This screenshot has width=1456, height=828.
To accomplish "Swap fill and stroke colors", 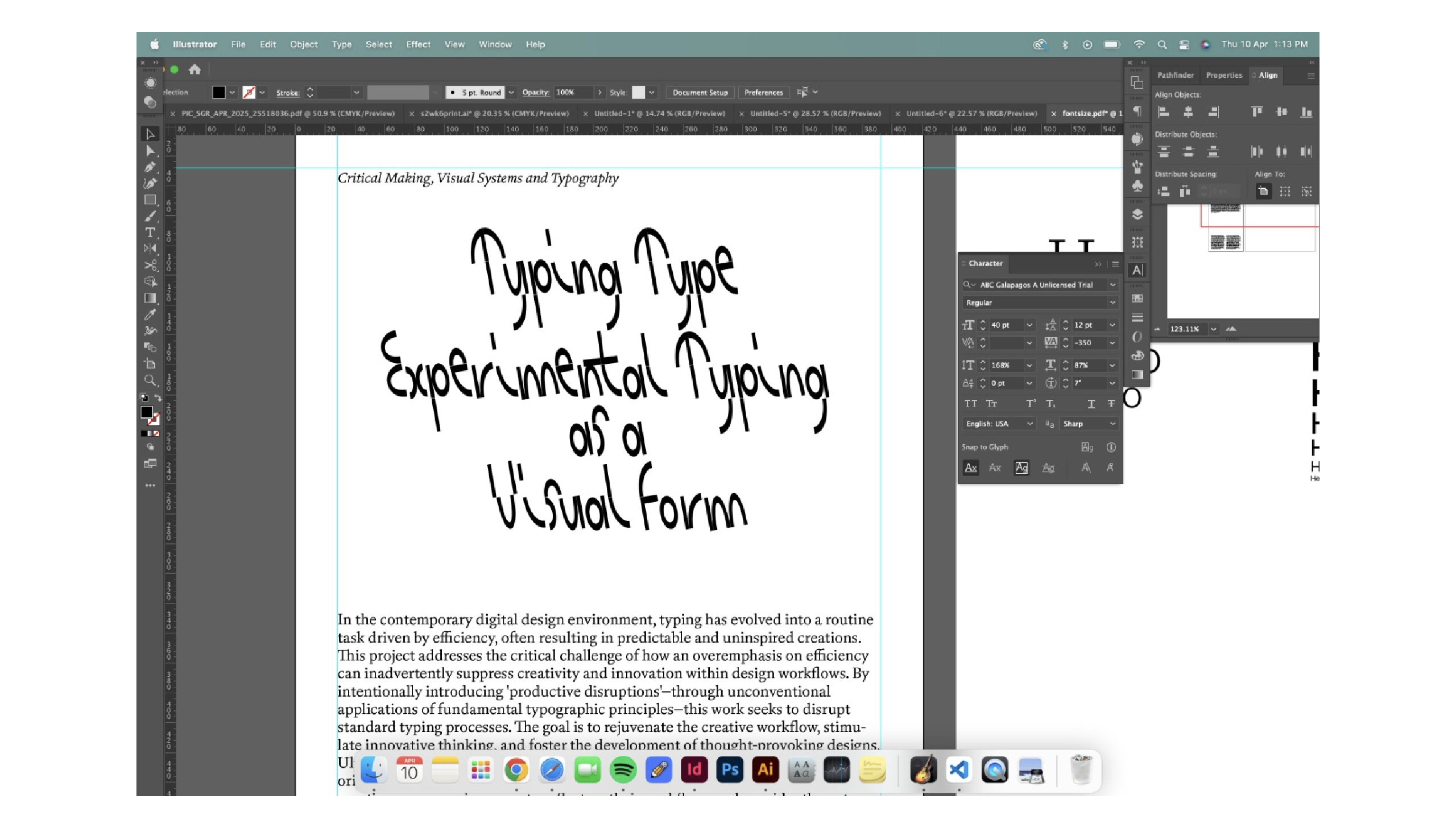I will [158, 398].
